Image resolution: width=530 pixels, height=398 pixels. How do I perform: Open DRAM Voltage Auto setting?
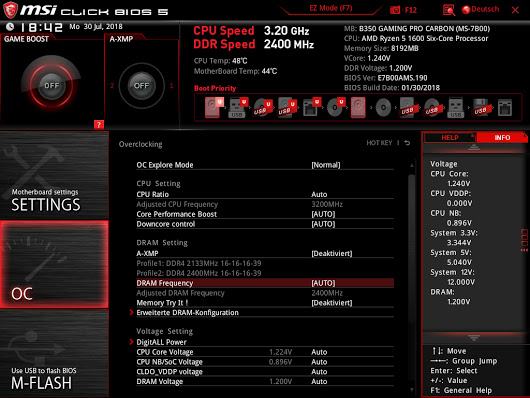pyautogui.click(x=265, y=381)
